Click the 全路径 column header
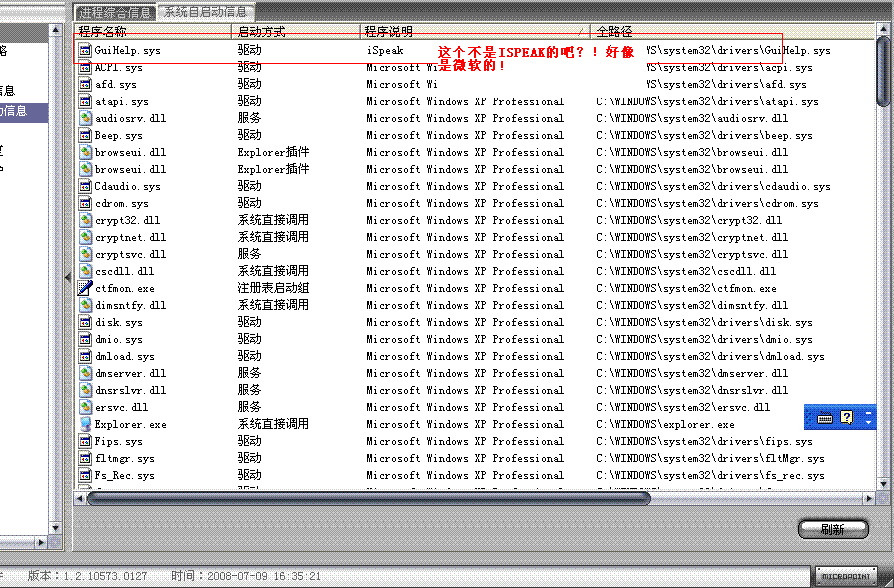Image resolution: width=894 pixels, height=588 pixels. coord(730,32)
